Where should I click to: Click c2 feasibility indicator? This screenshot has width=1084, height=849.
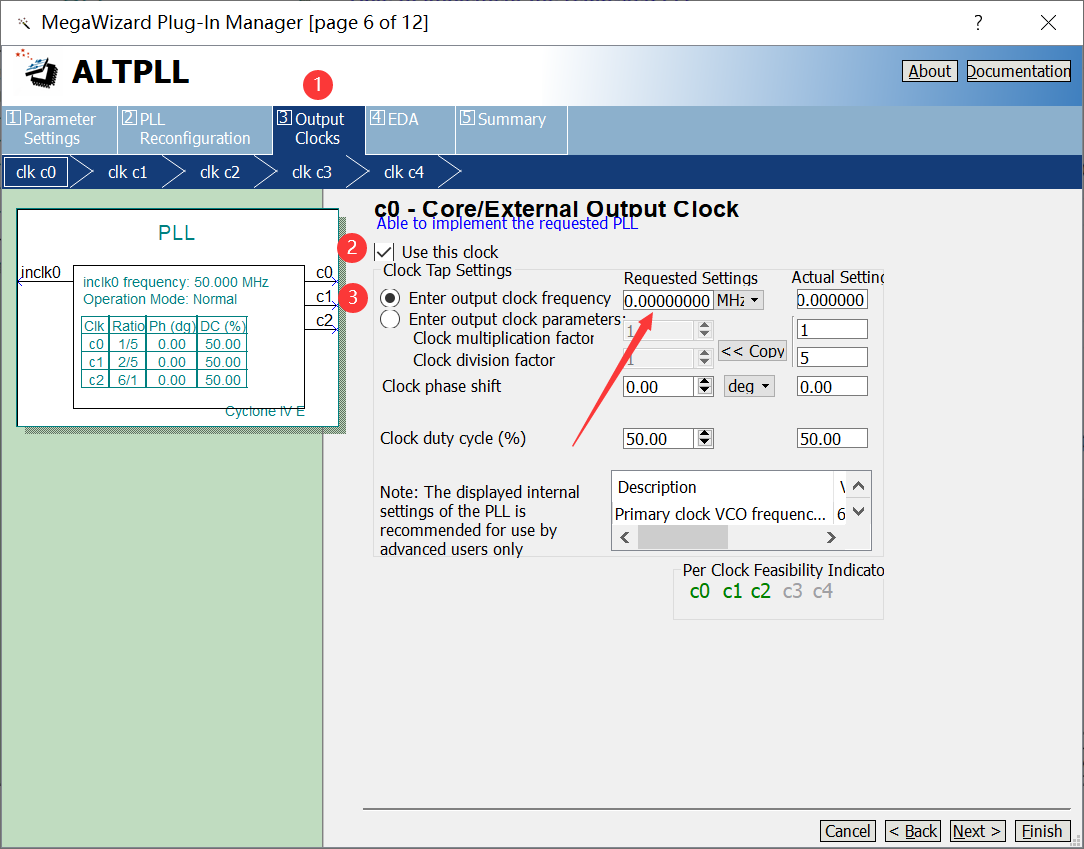pos(760,592)
